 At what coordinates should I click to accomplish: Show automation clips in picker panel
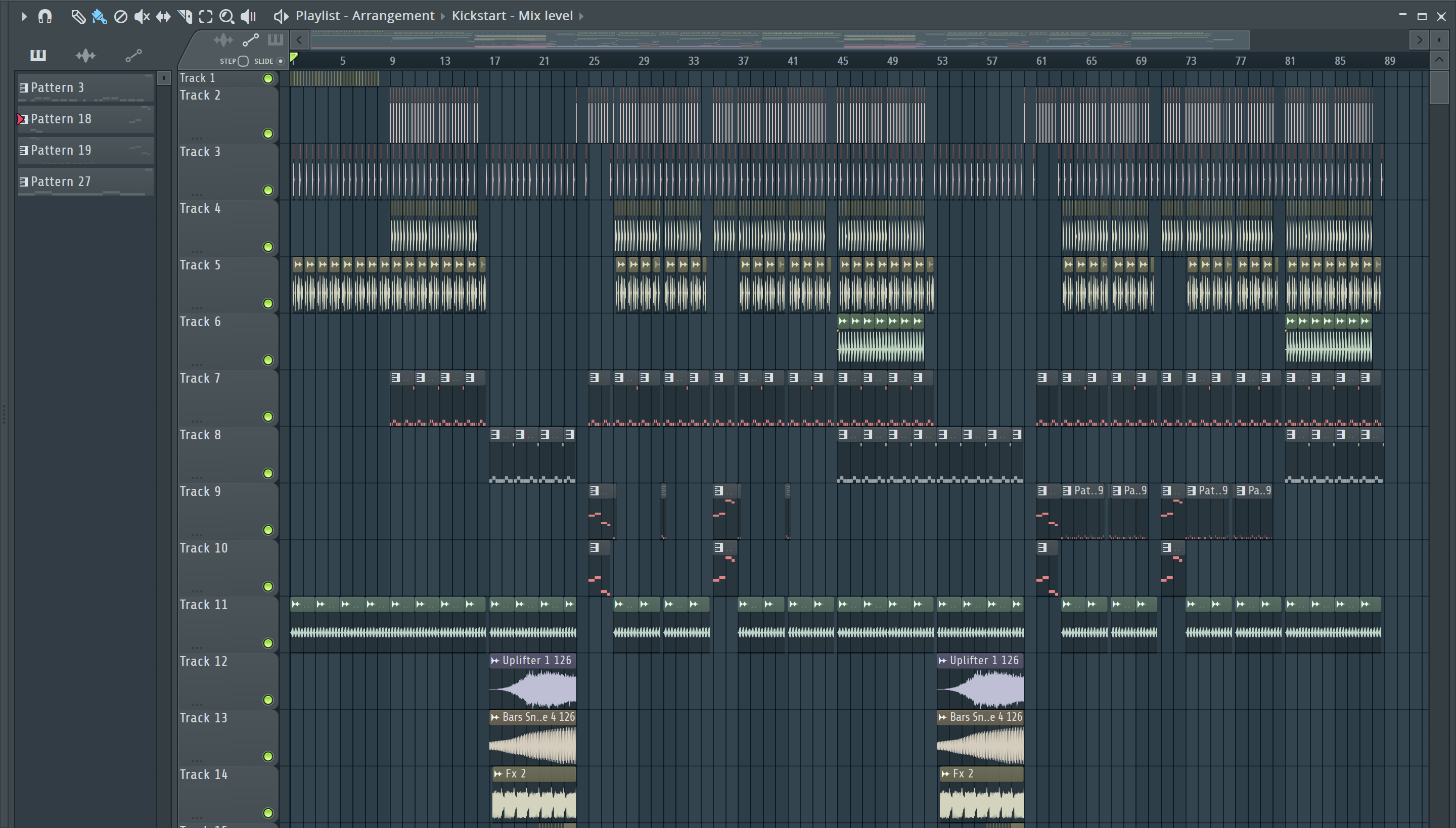pyautogui.click(x=133, y=55)
